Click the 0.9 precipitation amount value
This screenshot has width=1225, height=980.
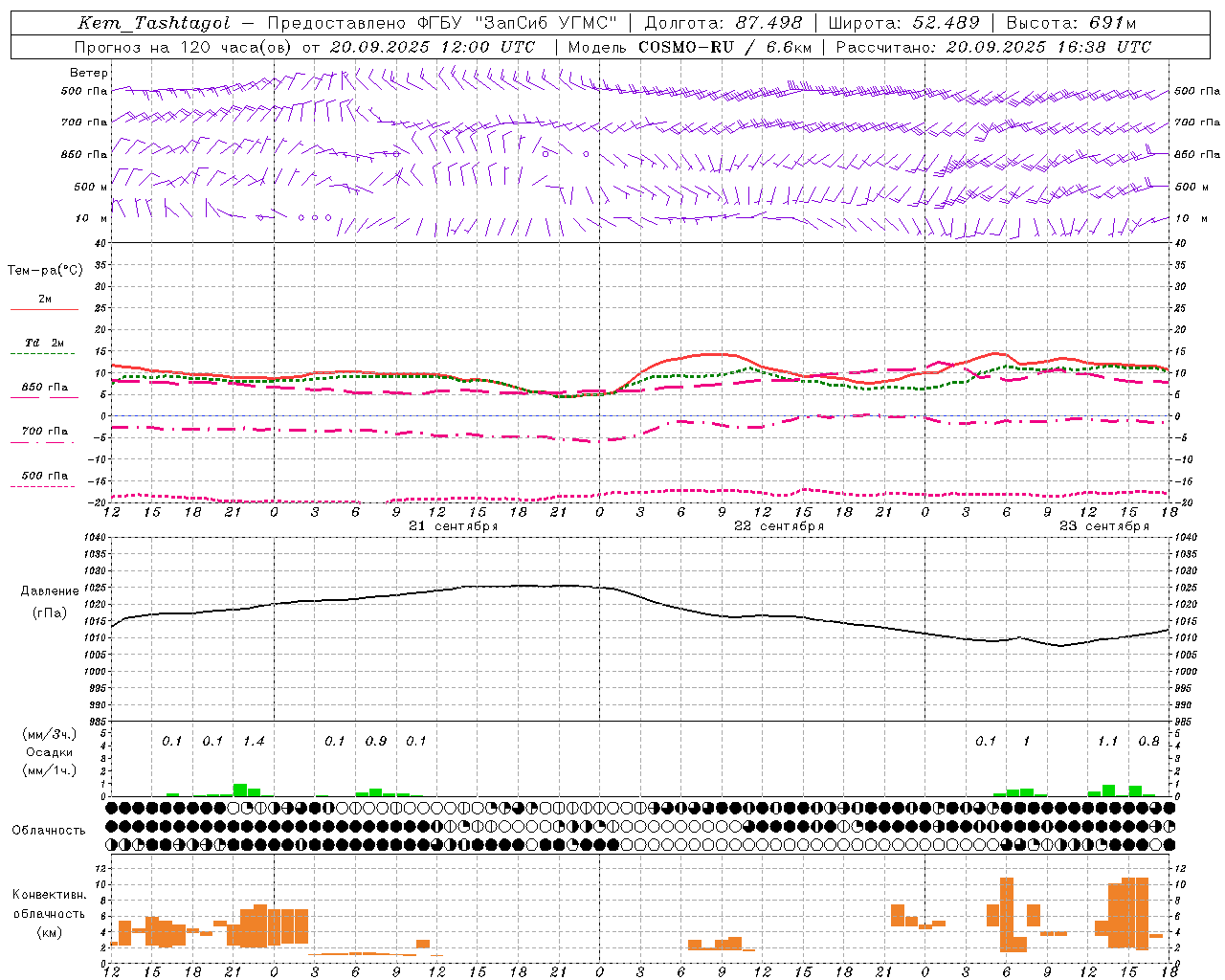tap(376, 742)
